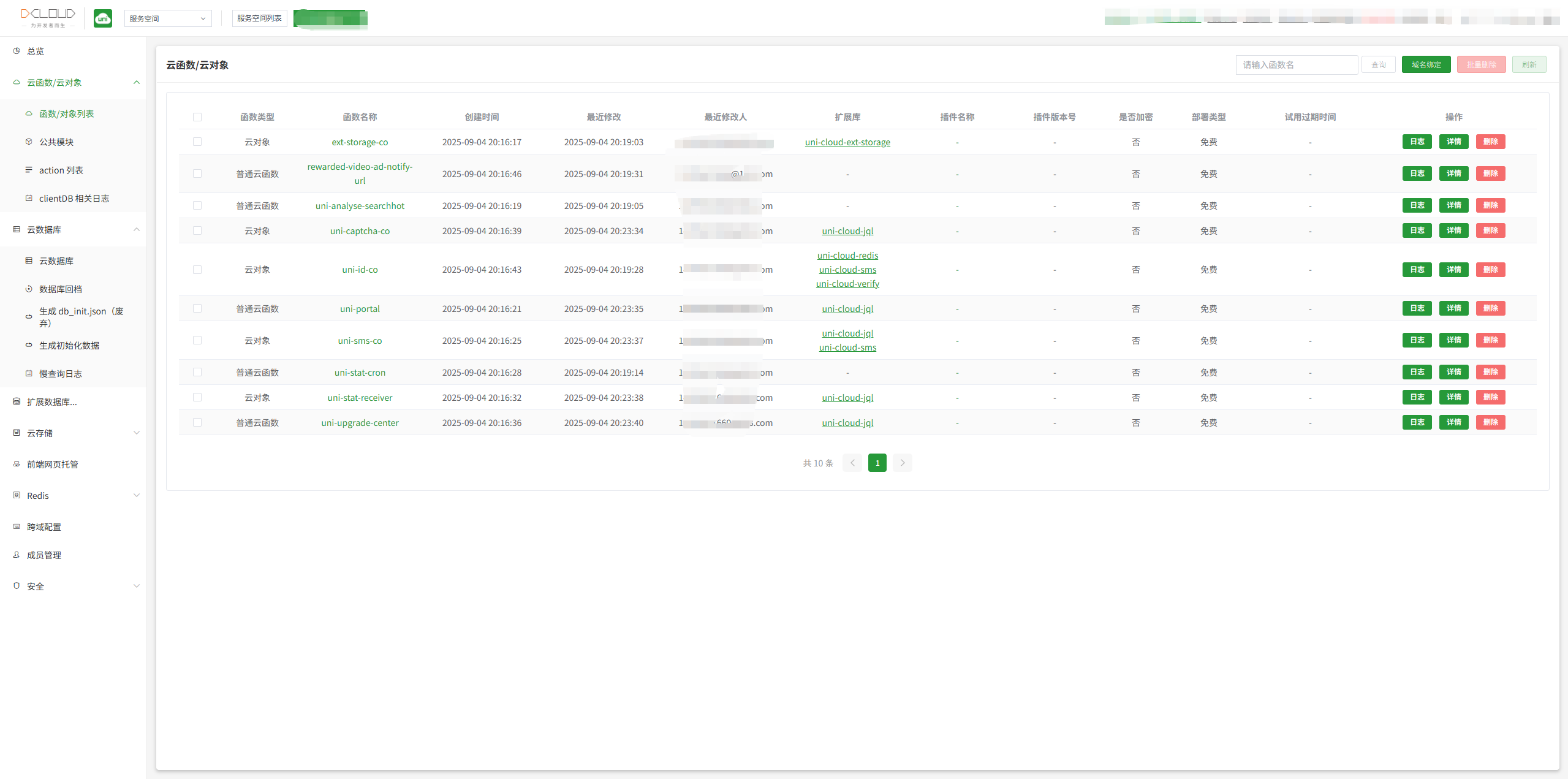Click the 总览 overview icon in sidebar
Viewport: 1568px width, 779px height.
click(x=17, y=51)
